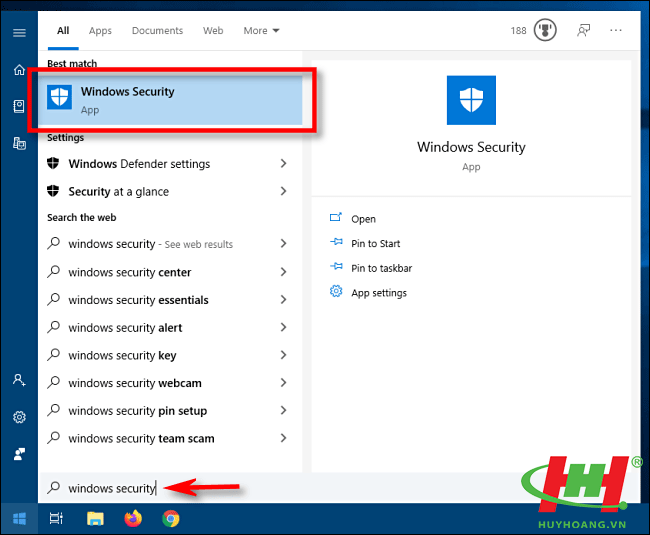650x535 pixels.
Task: Click the magnifier icon in the search box
Action: pyautogui.click(x=53, y=487)
